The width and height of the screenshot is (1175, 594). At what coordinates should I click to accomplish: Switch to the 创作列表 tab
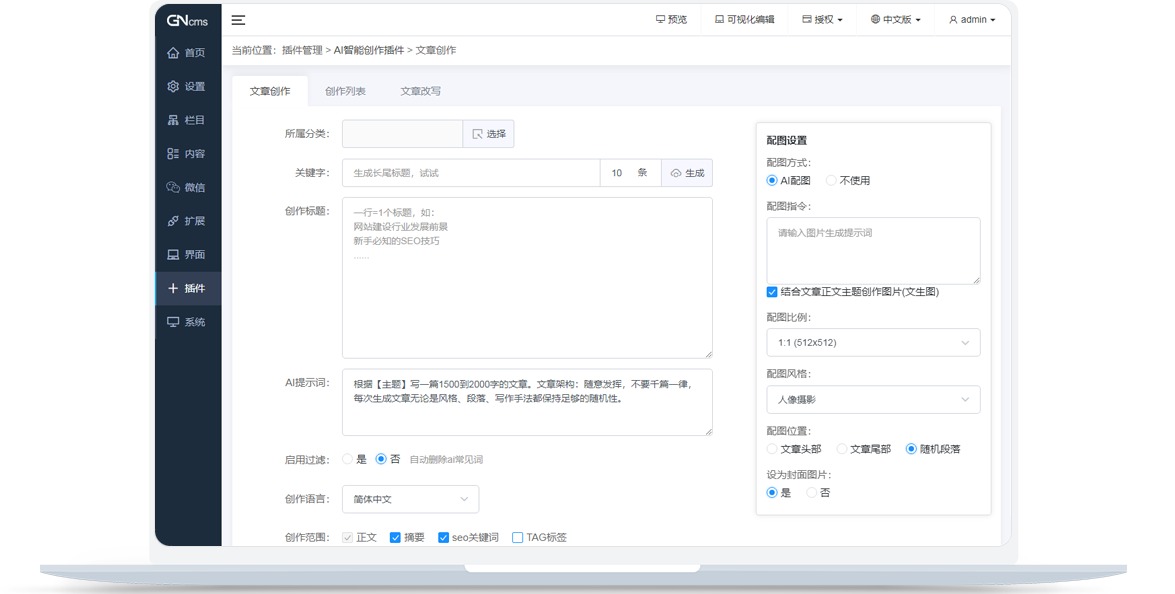click(345, 91)
